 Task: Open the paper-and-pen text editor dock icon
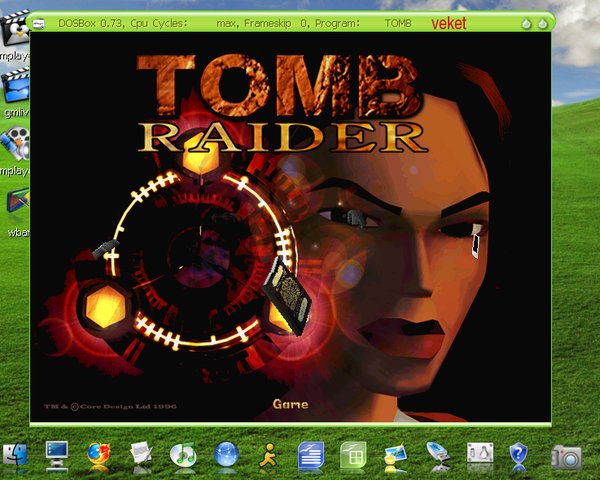click(141, 453)
